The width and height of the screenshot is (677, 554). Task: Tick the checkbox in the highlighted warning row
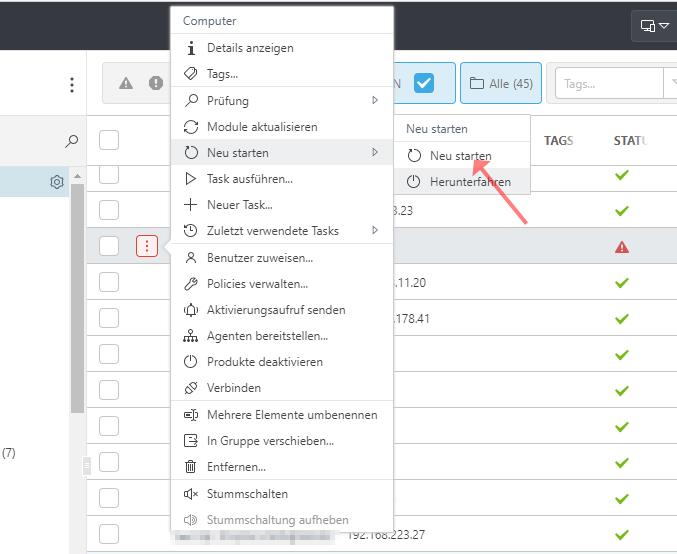(x=109, y=246)
